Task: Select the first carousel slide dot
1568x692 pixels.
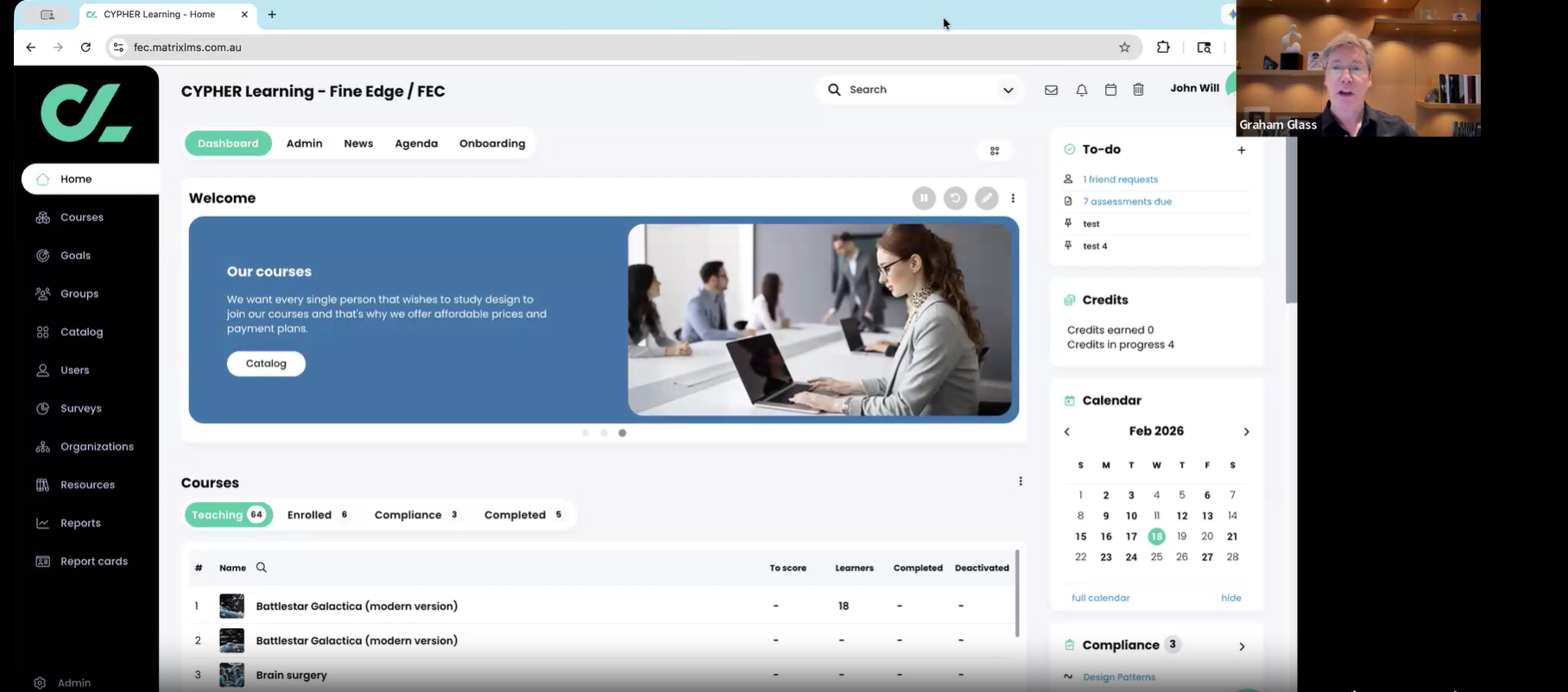Action: (585, 433)
